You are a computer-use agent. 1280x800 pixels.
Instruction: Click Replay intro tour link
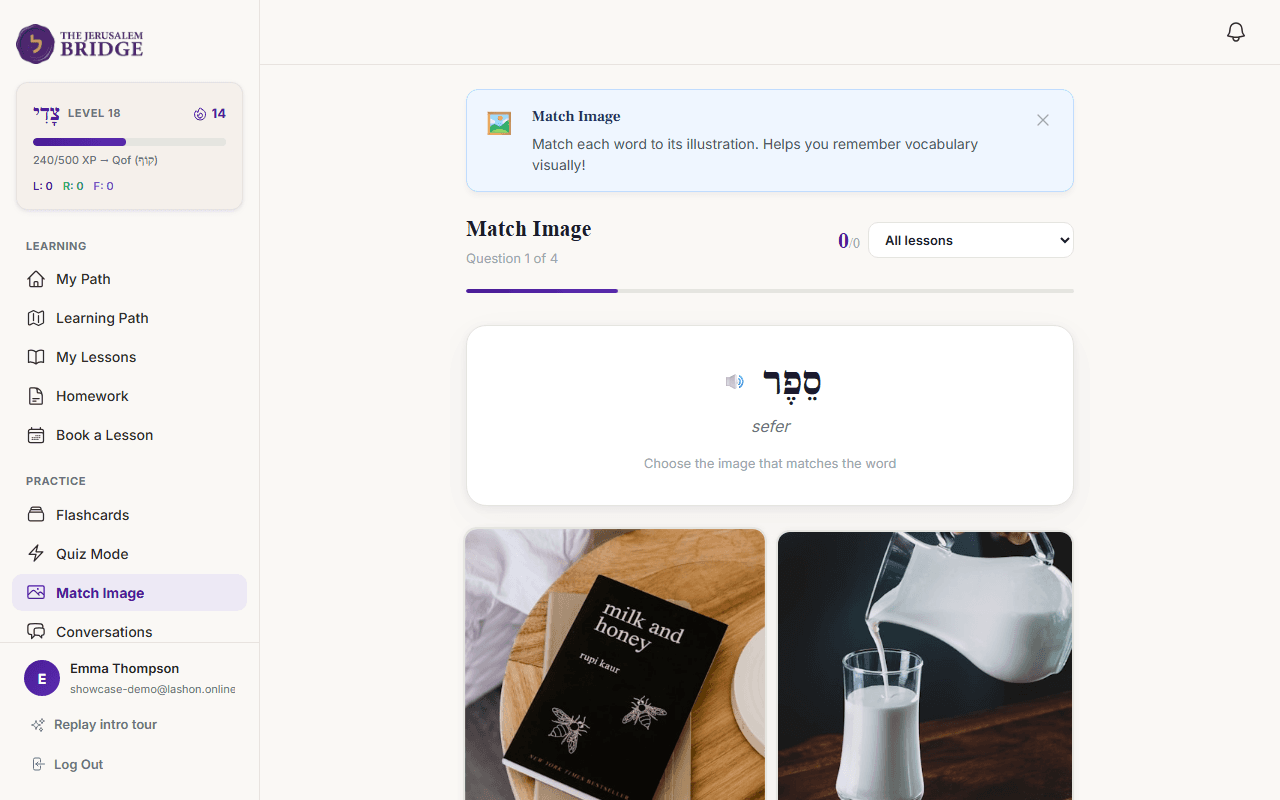(105, 725)
